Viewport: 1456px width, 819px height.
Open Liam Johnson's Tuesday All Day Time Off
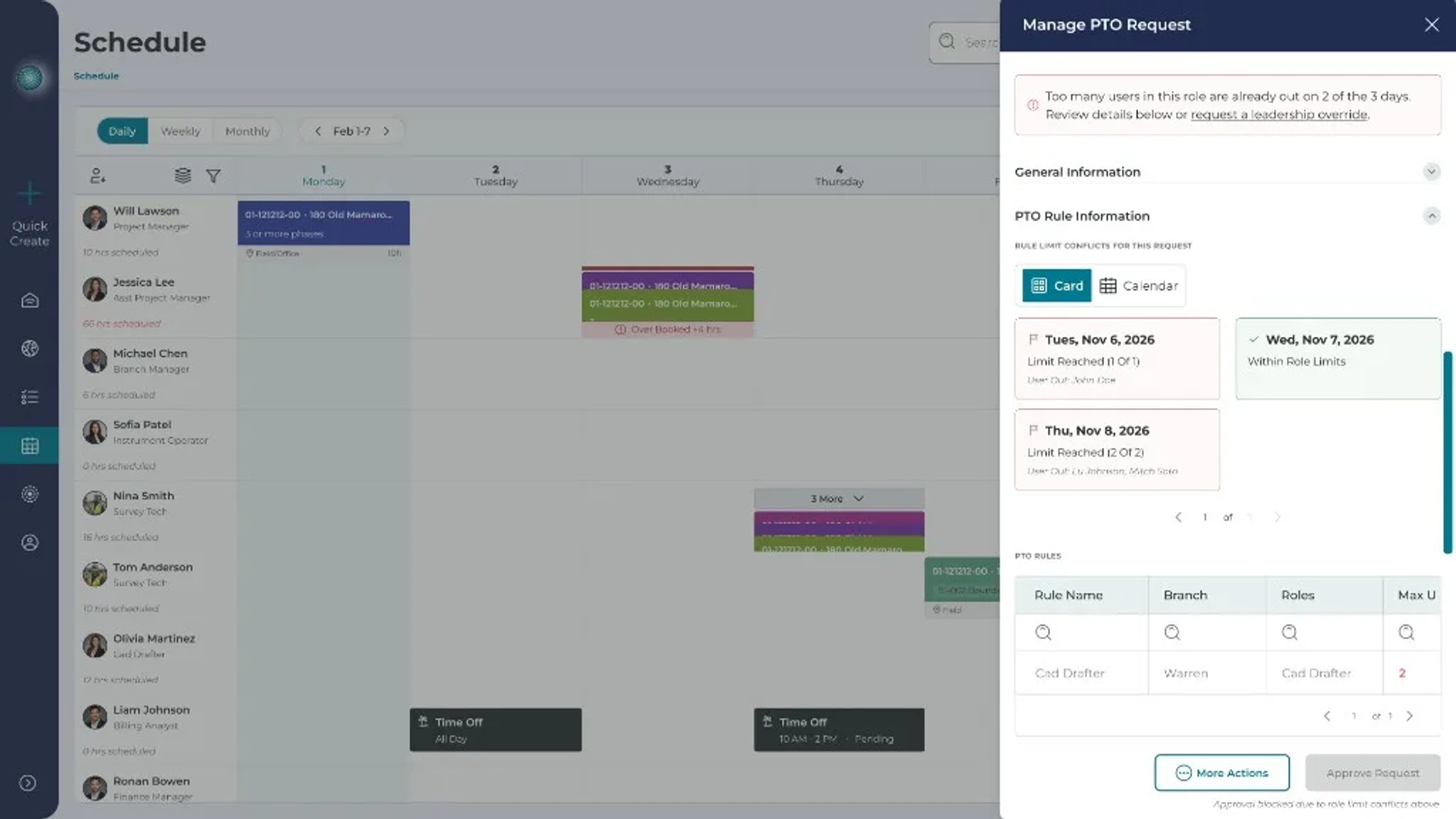tap(496, 729)
